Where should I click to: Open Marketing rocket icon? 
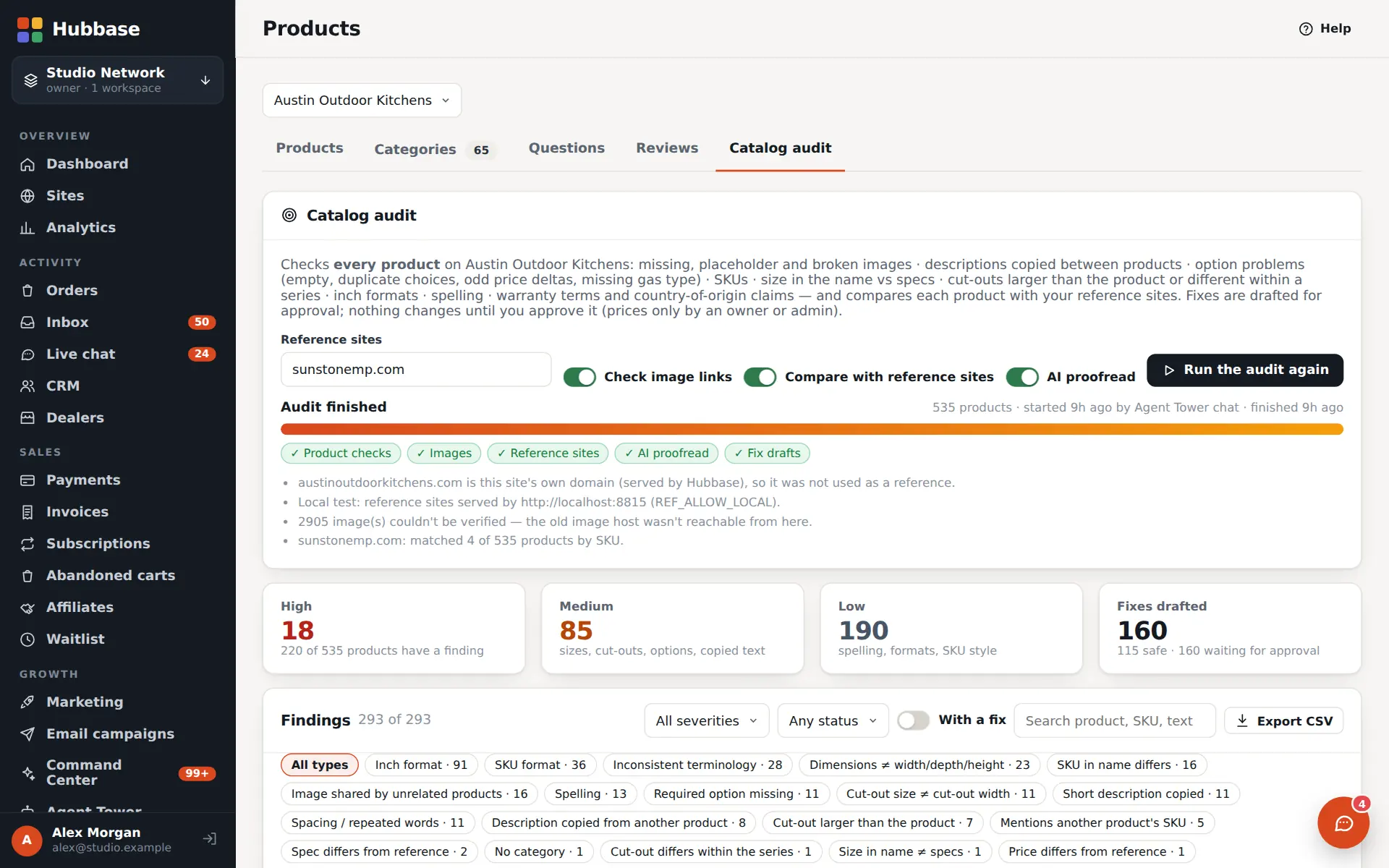[27, 702]
